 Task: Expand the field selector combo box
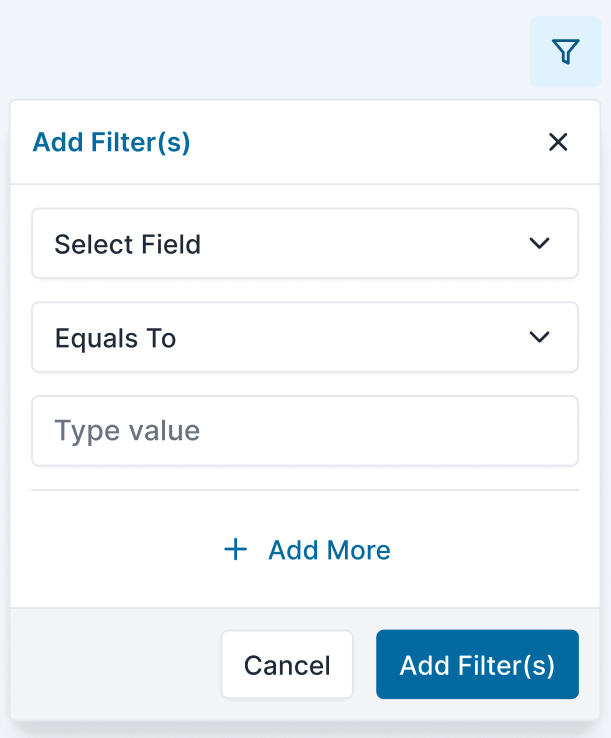[x=305, y=243]
